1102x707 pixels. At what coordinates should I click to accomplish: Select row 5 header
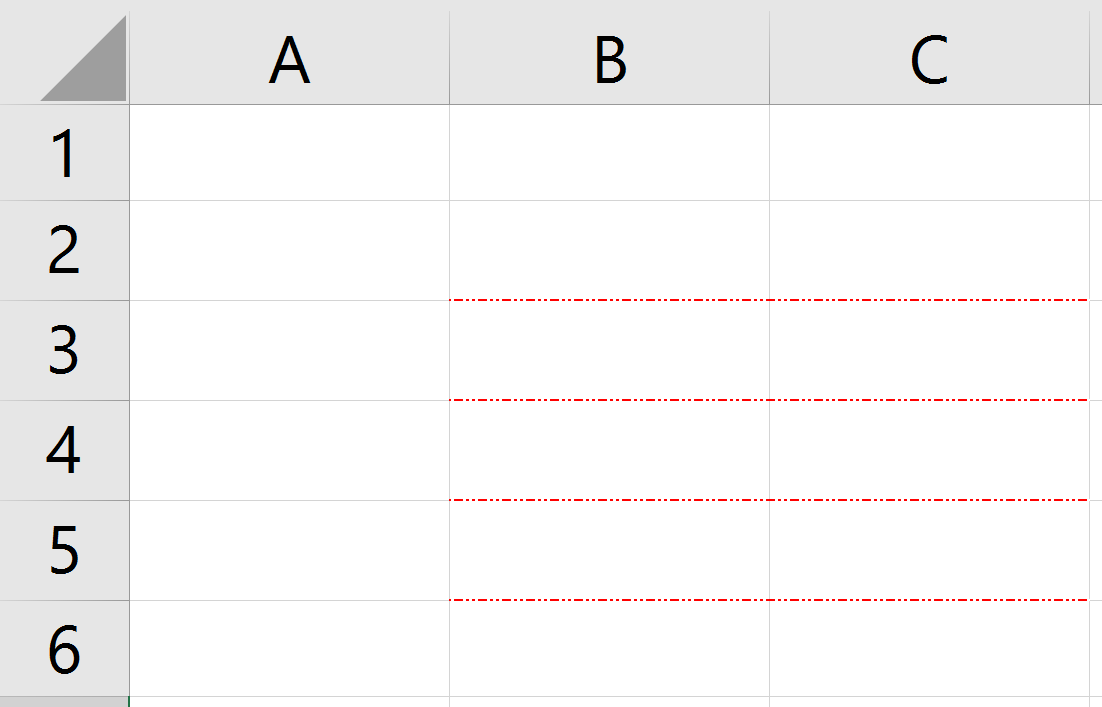[x=64, y=550]
